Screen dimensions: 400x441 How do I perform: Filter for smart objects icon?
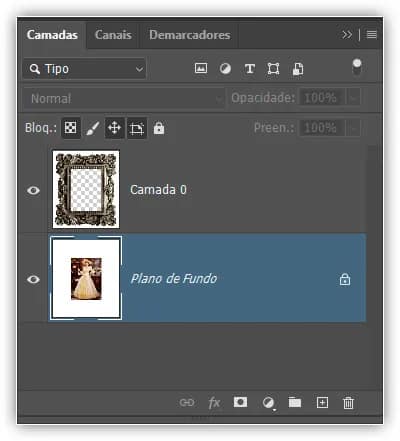(298, 69)
